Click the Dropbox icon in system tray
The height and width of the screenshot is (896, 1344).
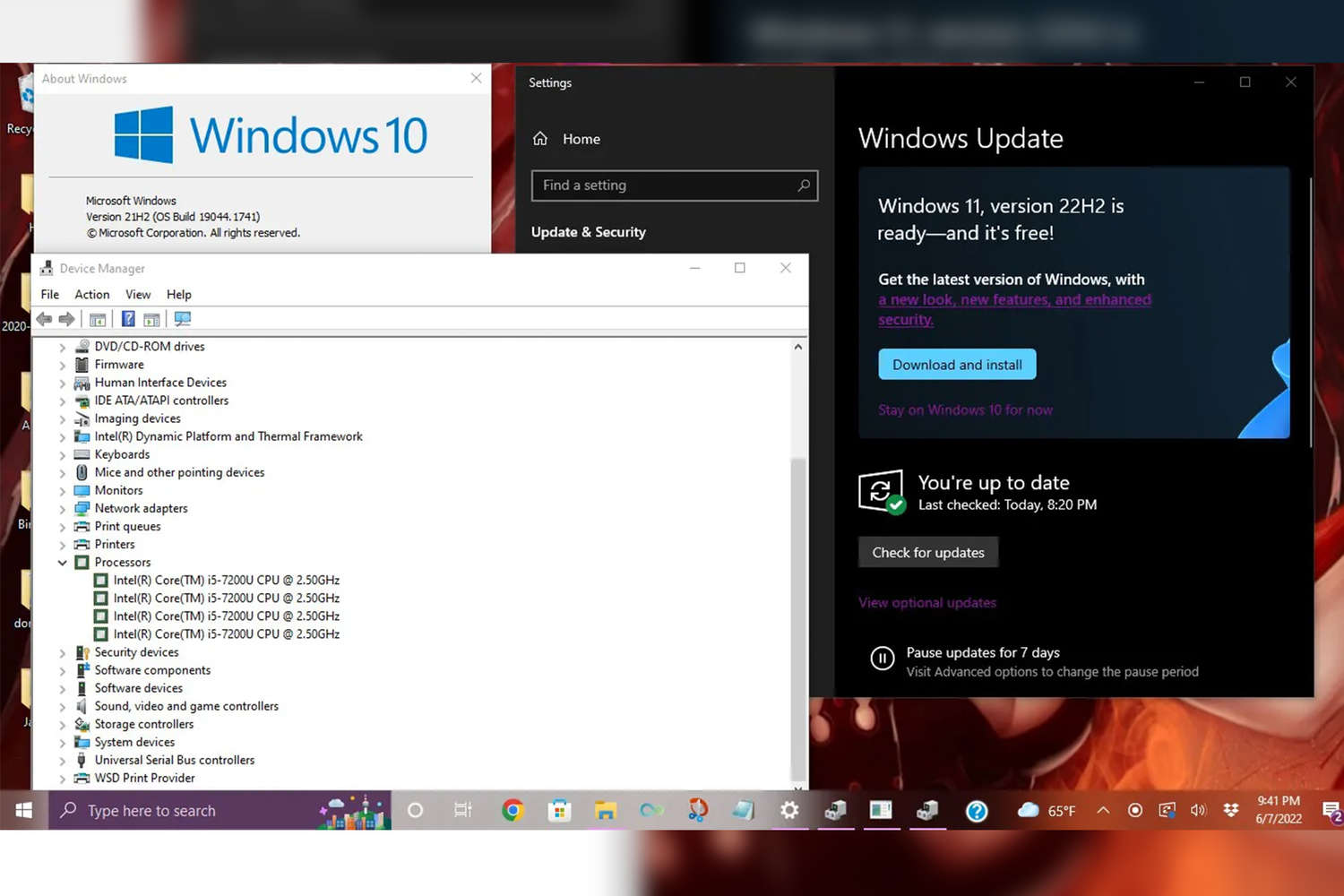(x=1231, y=810)
